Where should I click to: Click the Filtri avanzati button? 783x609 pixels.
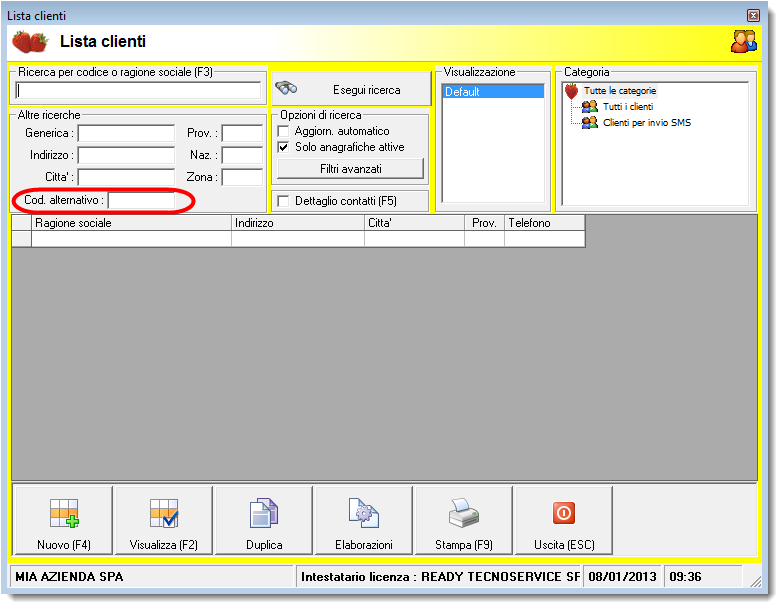351,170
